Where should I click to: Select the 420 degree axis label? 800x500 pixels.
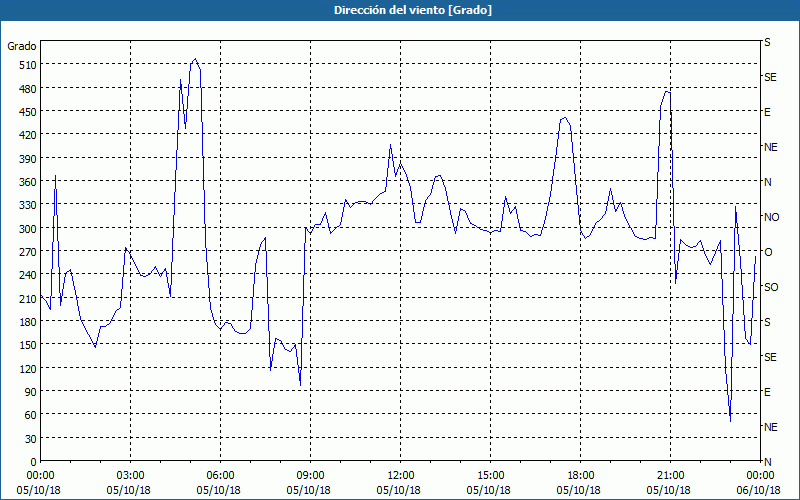tap(29, 135)
